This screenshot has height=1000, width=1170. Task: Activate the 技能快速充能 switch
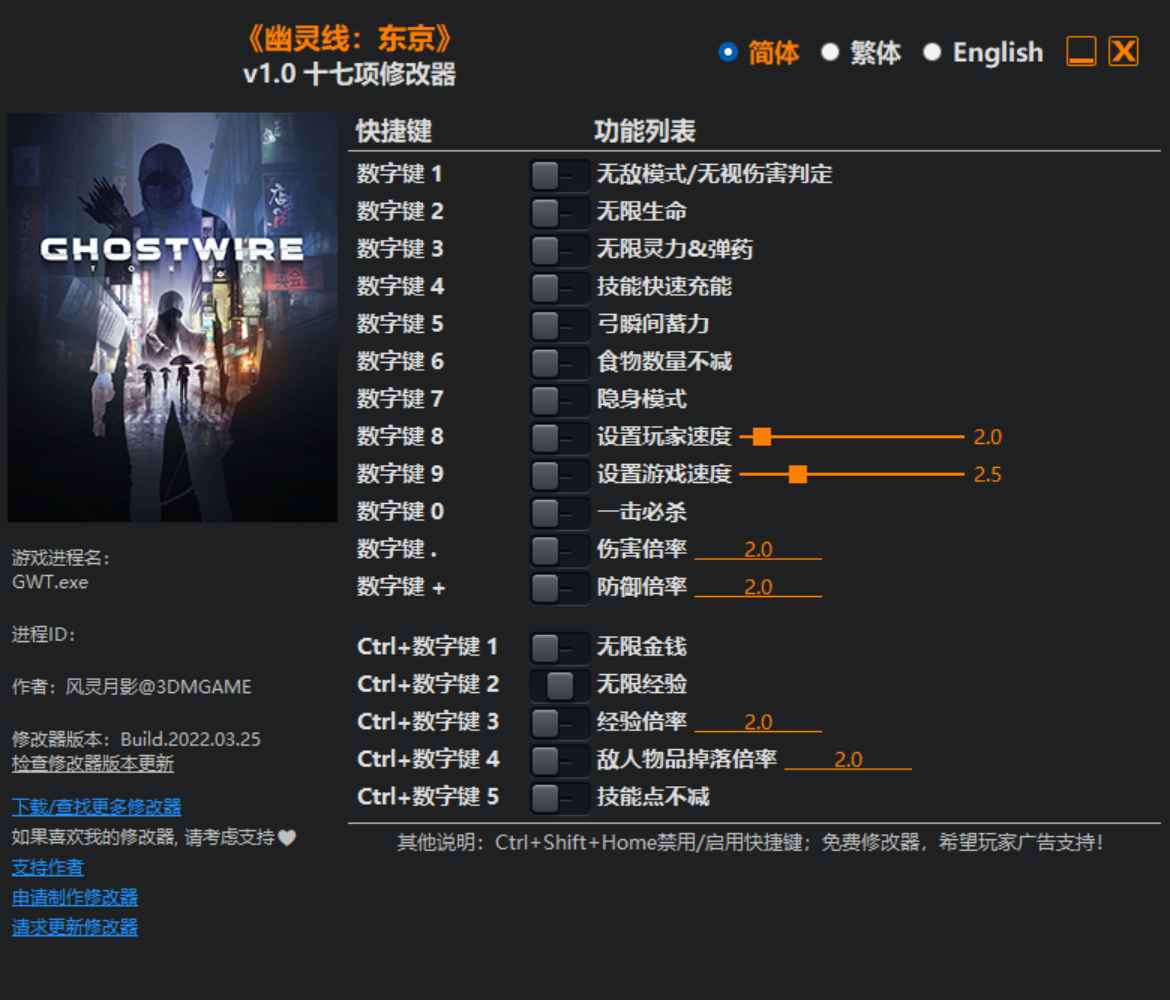coord(559,287)
